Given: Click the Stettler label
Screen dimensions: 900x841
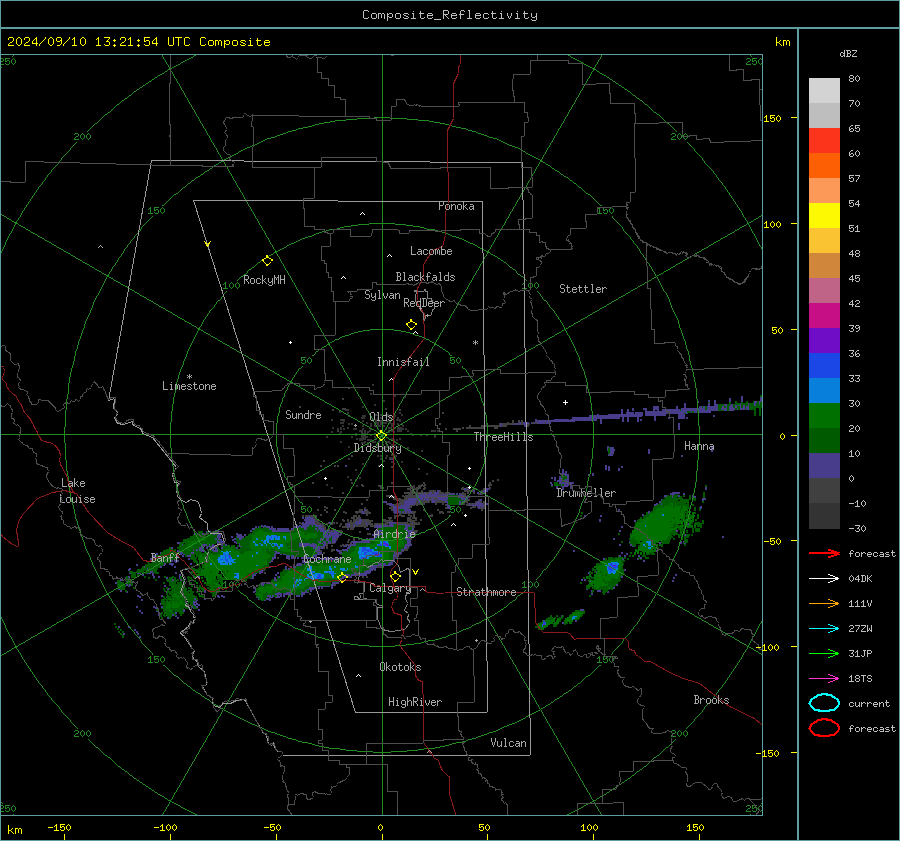Looking at the screenshot, I should tap(583, 289).
